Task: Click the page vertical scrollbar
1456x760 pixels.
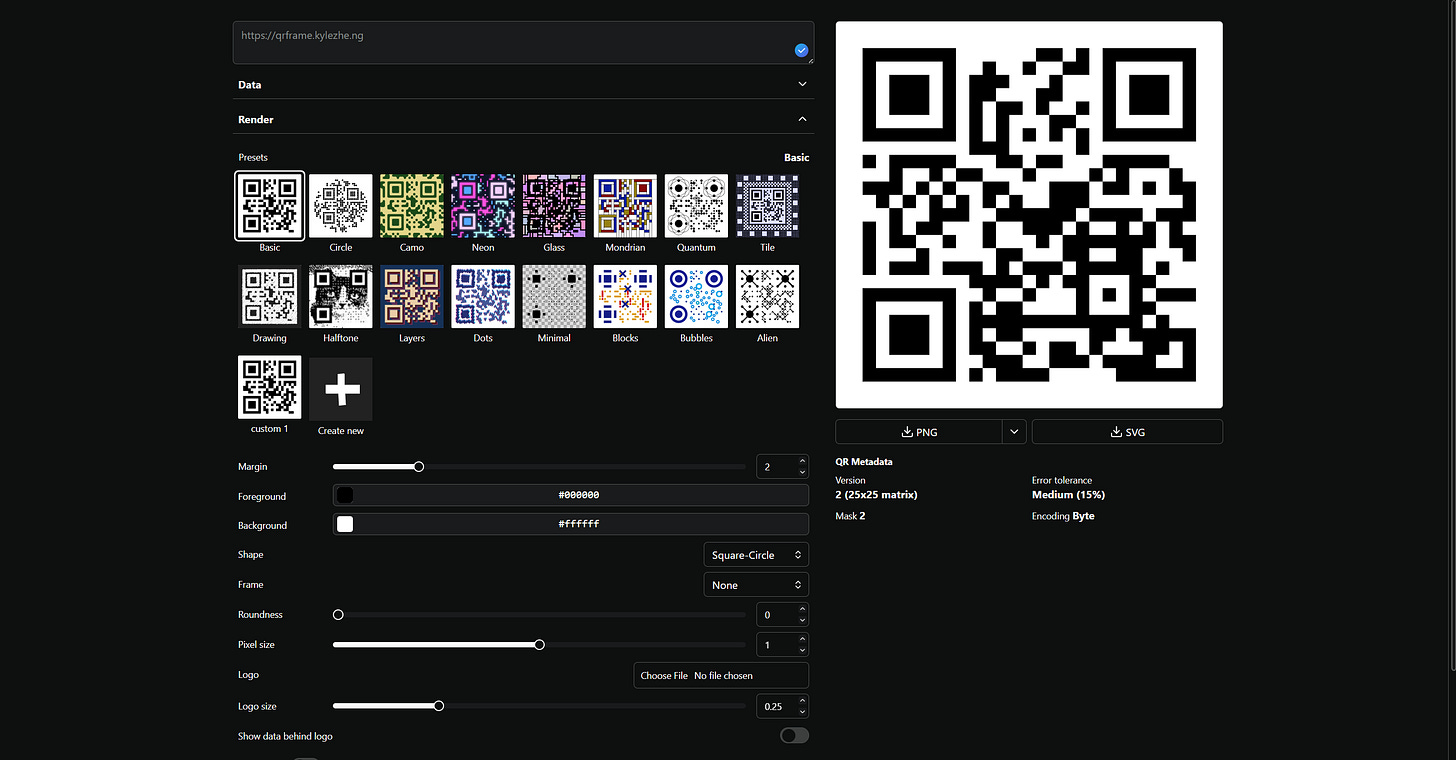Action: [1451, 335]
